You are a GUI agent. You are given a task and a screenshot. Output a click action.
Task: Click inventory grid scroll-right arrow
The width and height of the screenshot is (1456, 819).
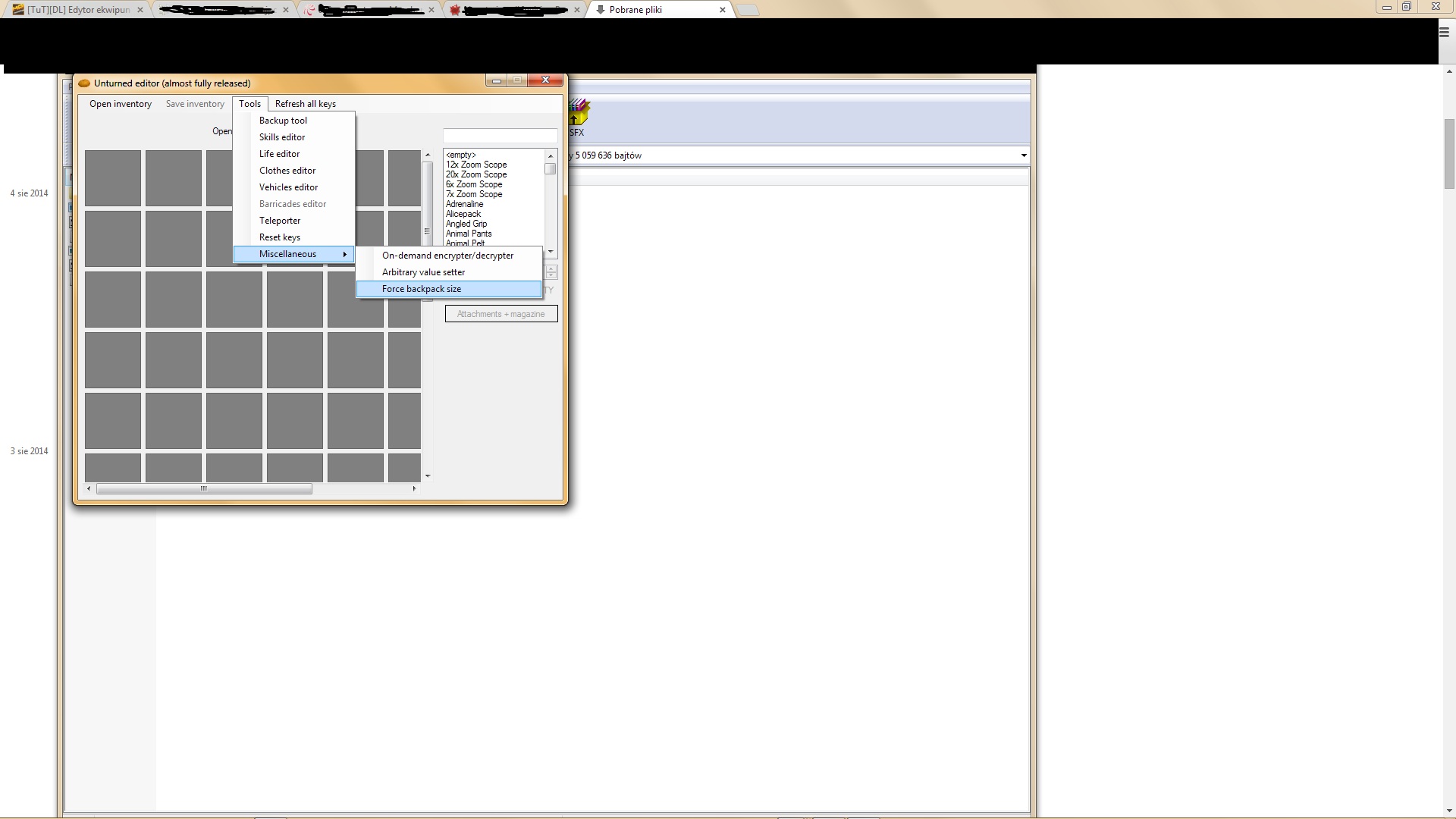coord(414,489)
